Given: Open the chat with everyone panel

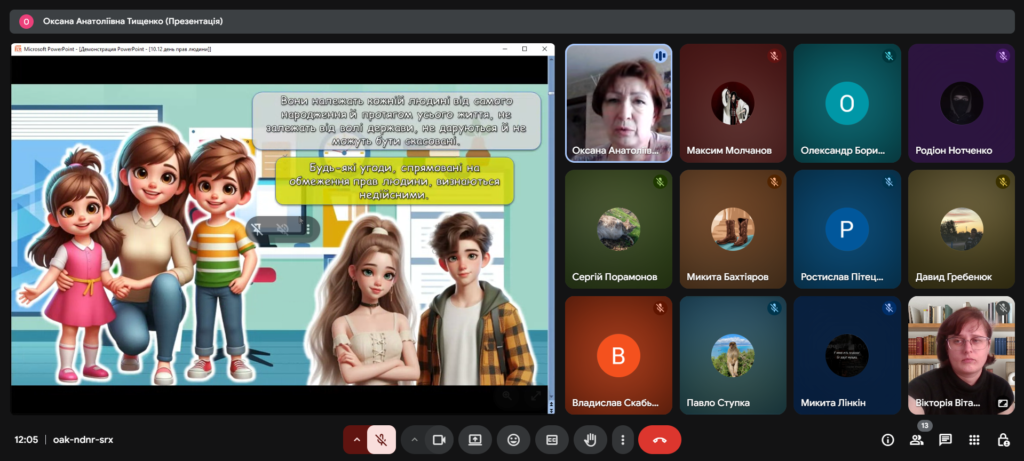Looking at the screenshot, I should pyautogui.click(x=945, y=440).
